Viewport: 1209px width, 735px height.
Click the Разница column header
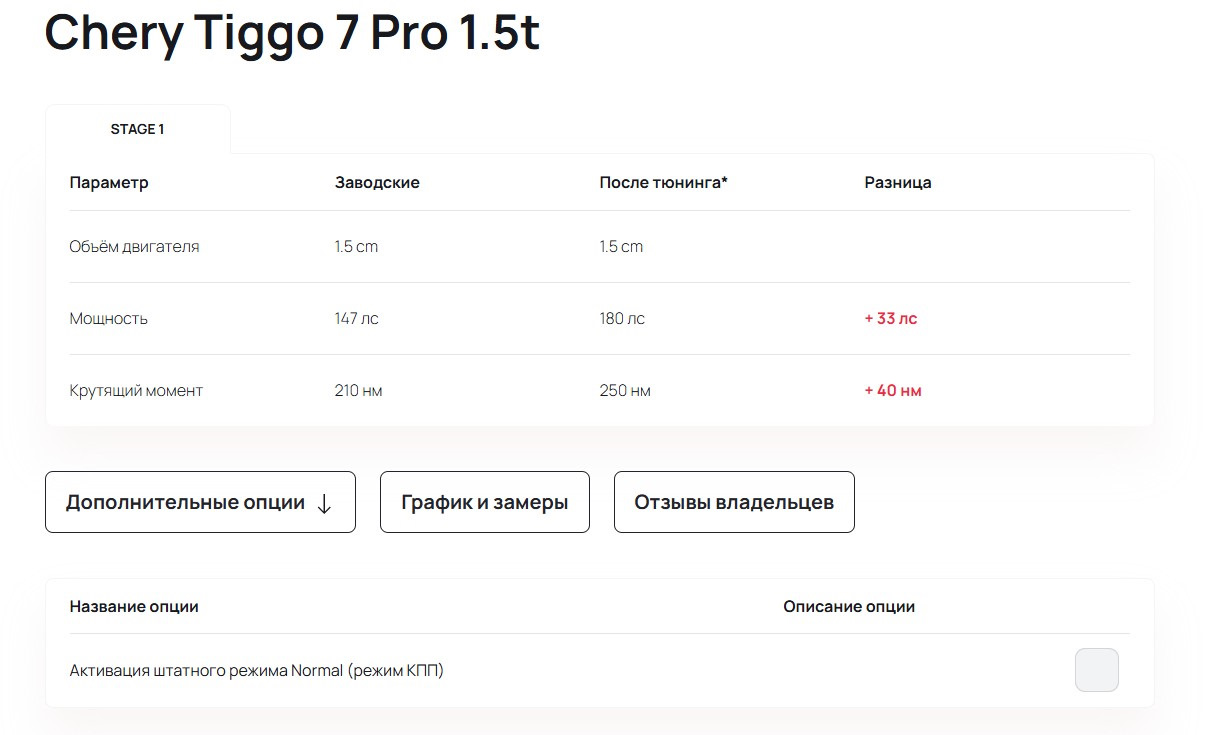pos(898,183)
